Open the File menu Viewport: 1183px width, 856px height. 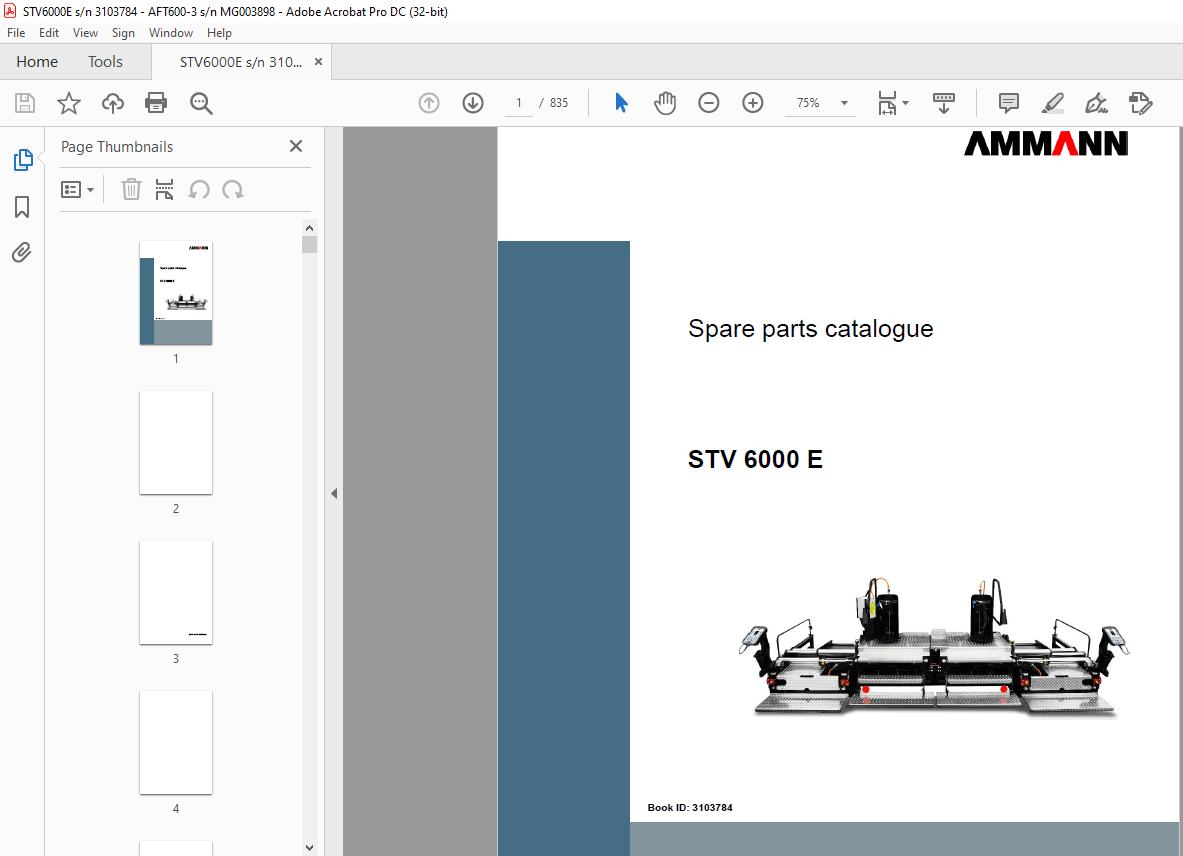tap(16, 32)
